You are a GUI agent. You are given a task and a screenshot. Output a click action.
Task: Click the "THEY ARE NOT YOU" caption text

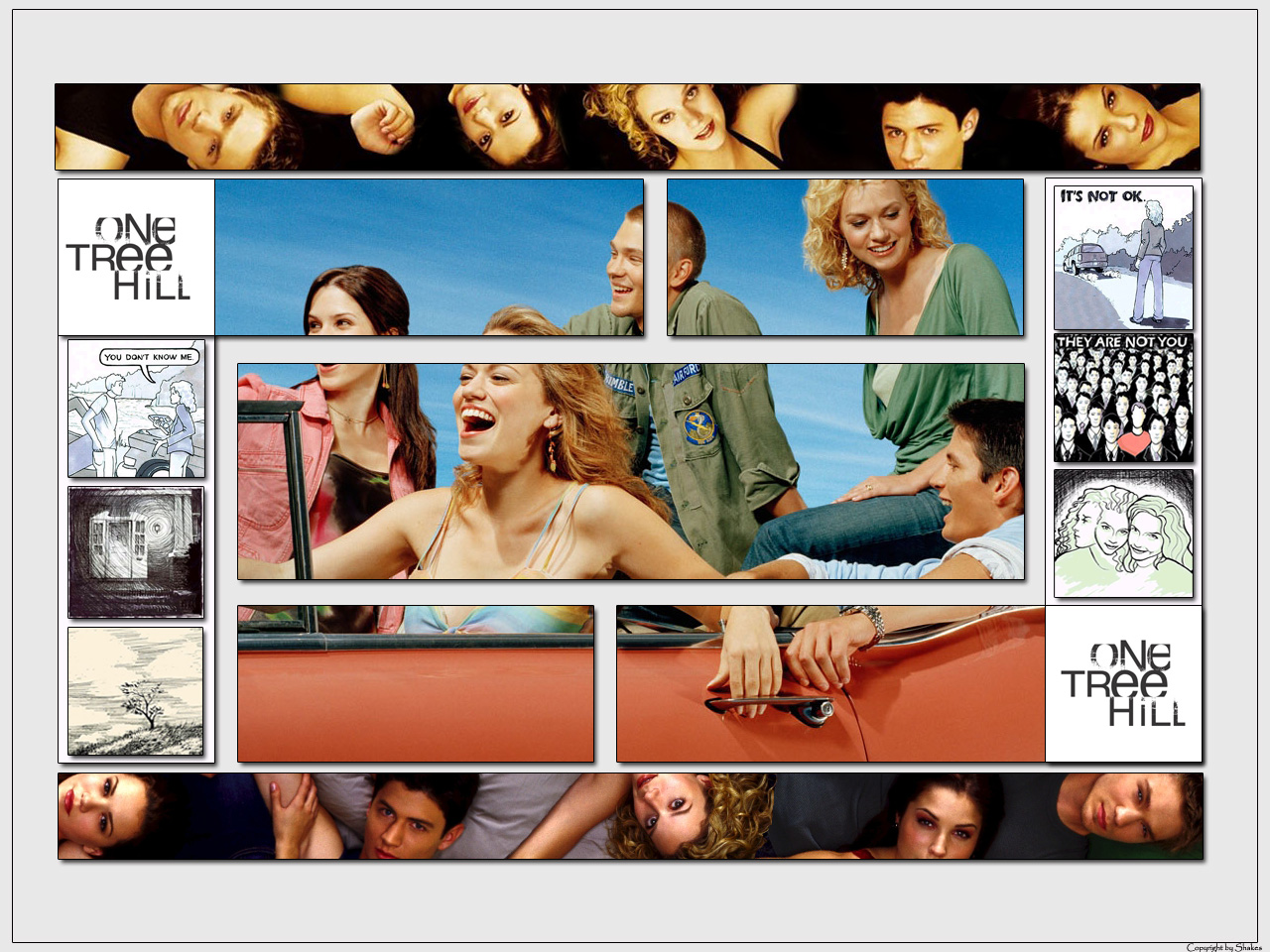coord(1122,342)
